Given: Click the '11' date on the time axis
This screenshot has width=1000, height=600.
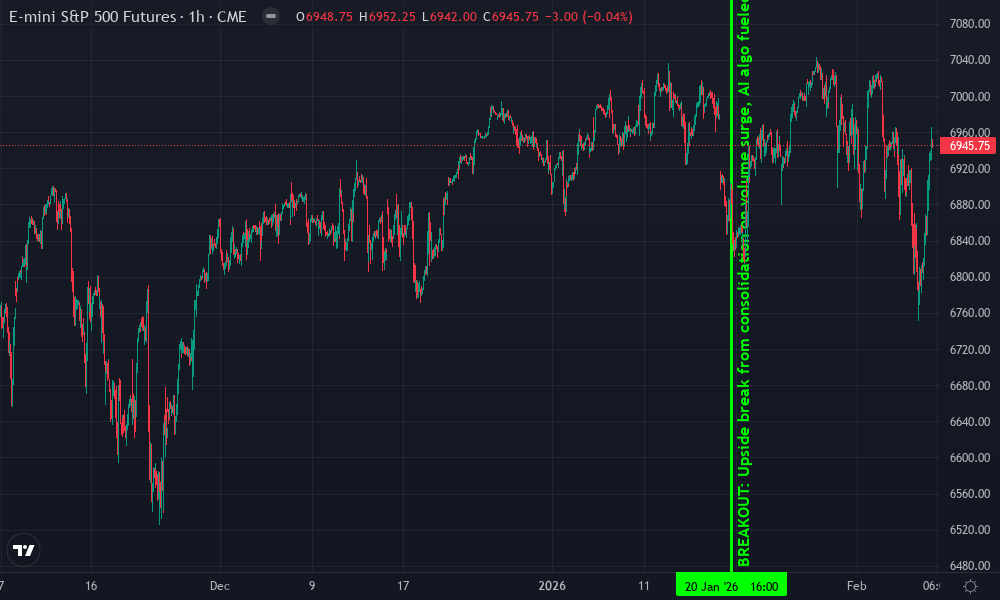Looking at the screenshot, I should 644,586.
